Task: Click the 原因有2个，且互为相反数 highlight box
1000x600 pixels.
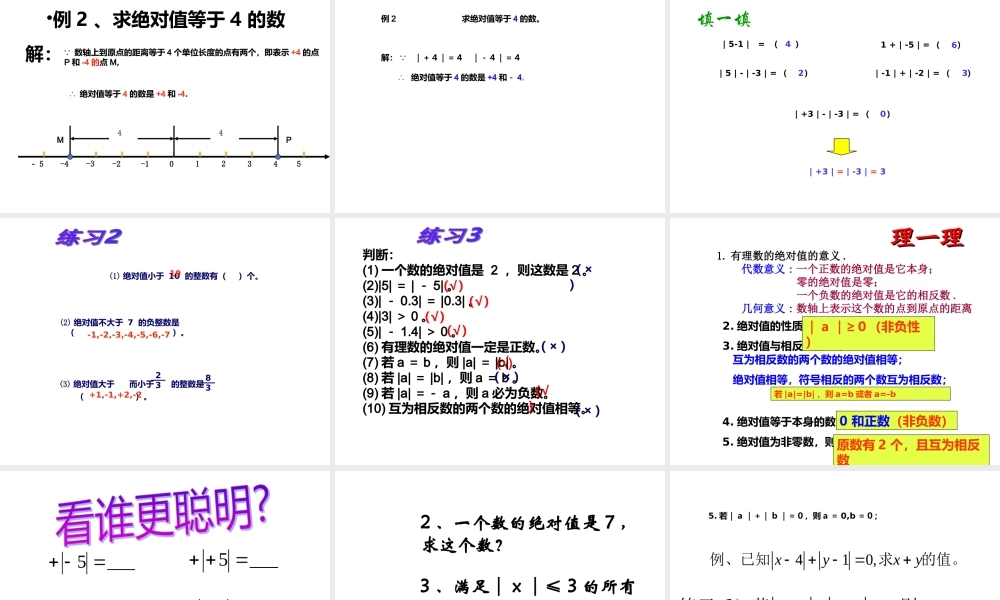Action: click(908, 451)
